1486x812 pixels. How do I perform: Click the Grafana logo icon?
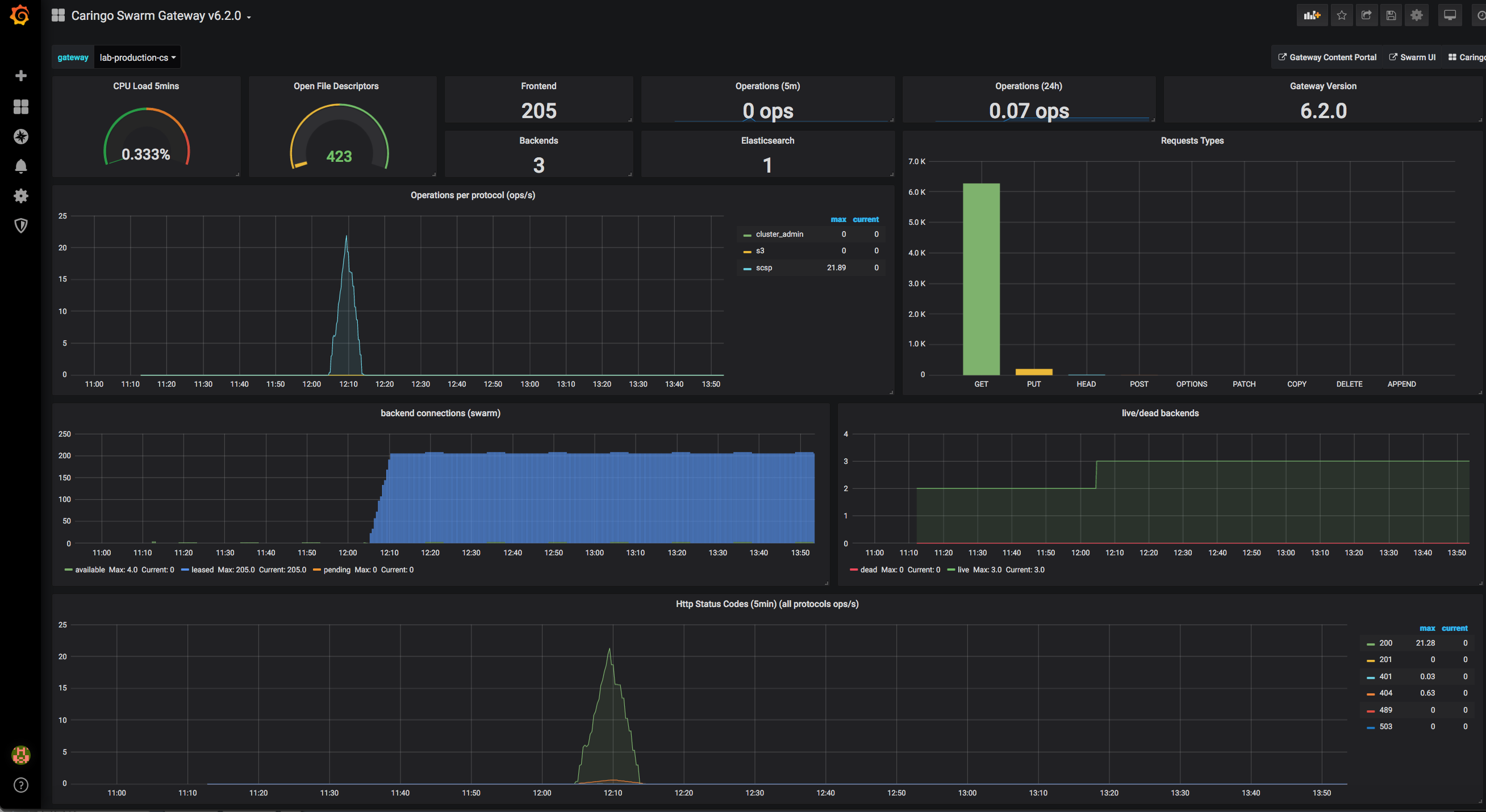click(x=20, y=15)
